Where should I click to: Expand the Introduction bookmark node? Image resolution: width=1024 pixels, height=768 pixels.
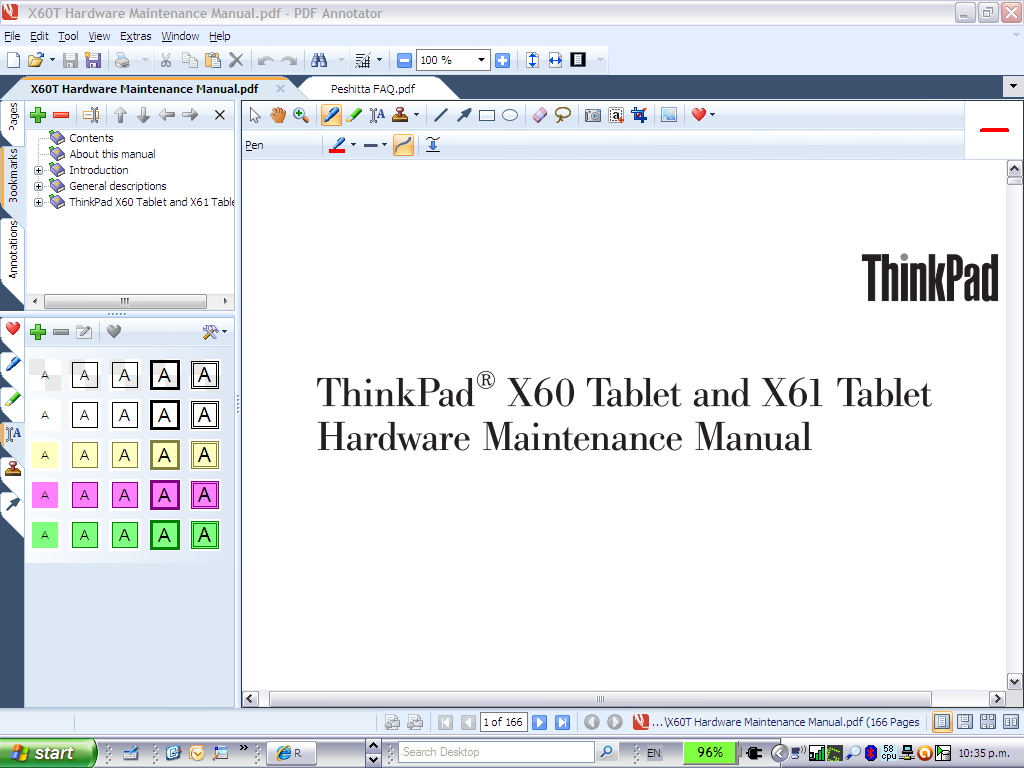tap(39, 170)
